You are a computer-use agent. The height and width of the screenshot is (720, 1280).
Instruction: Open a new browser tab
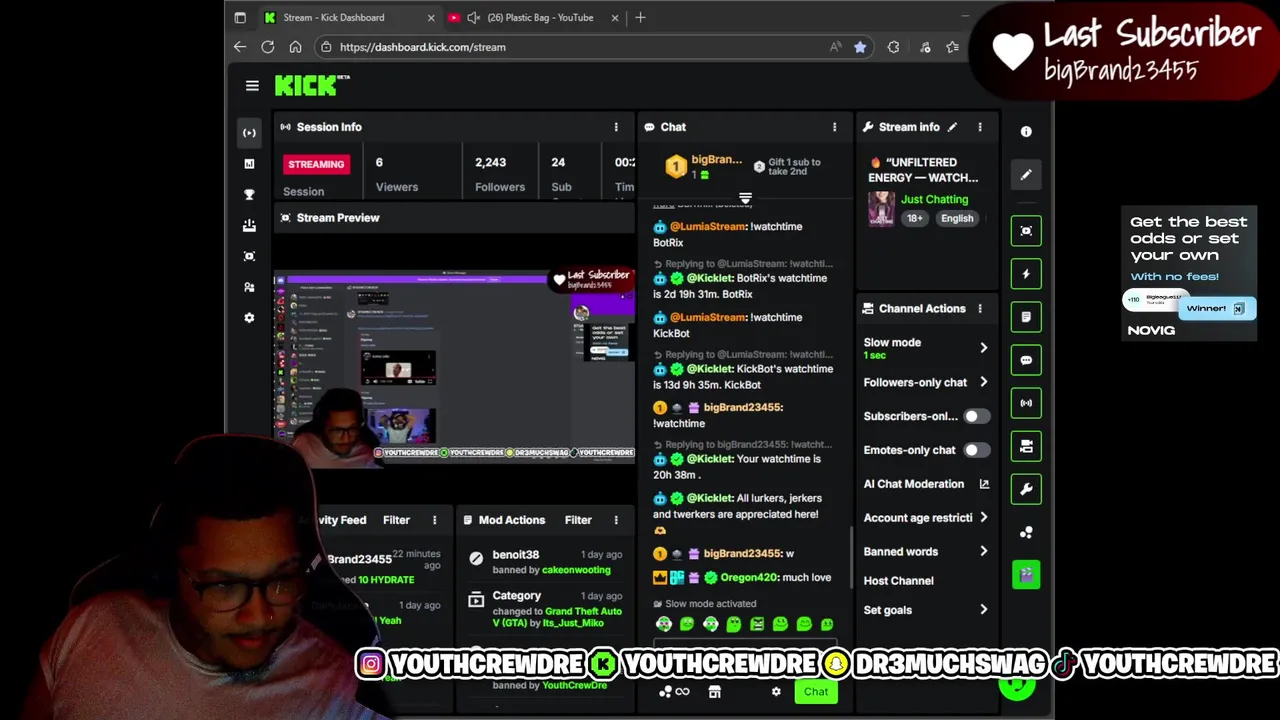pos(640,17)
